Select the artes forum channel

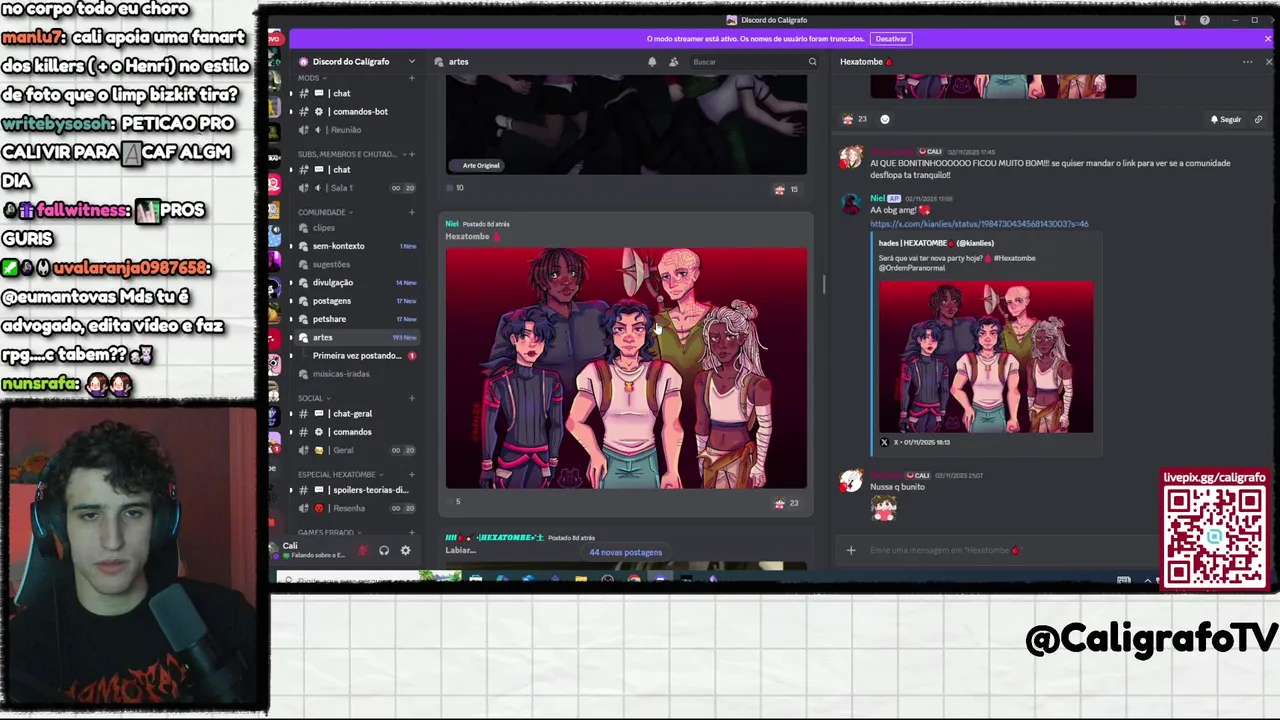pyautogui.click(x=356, y=337)
